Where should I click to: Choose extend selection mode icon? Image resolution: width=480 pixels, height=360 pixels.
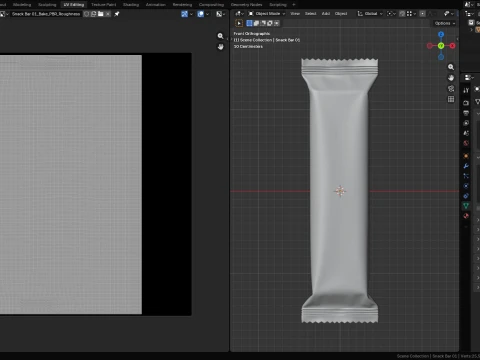coord(256,23)
